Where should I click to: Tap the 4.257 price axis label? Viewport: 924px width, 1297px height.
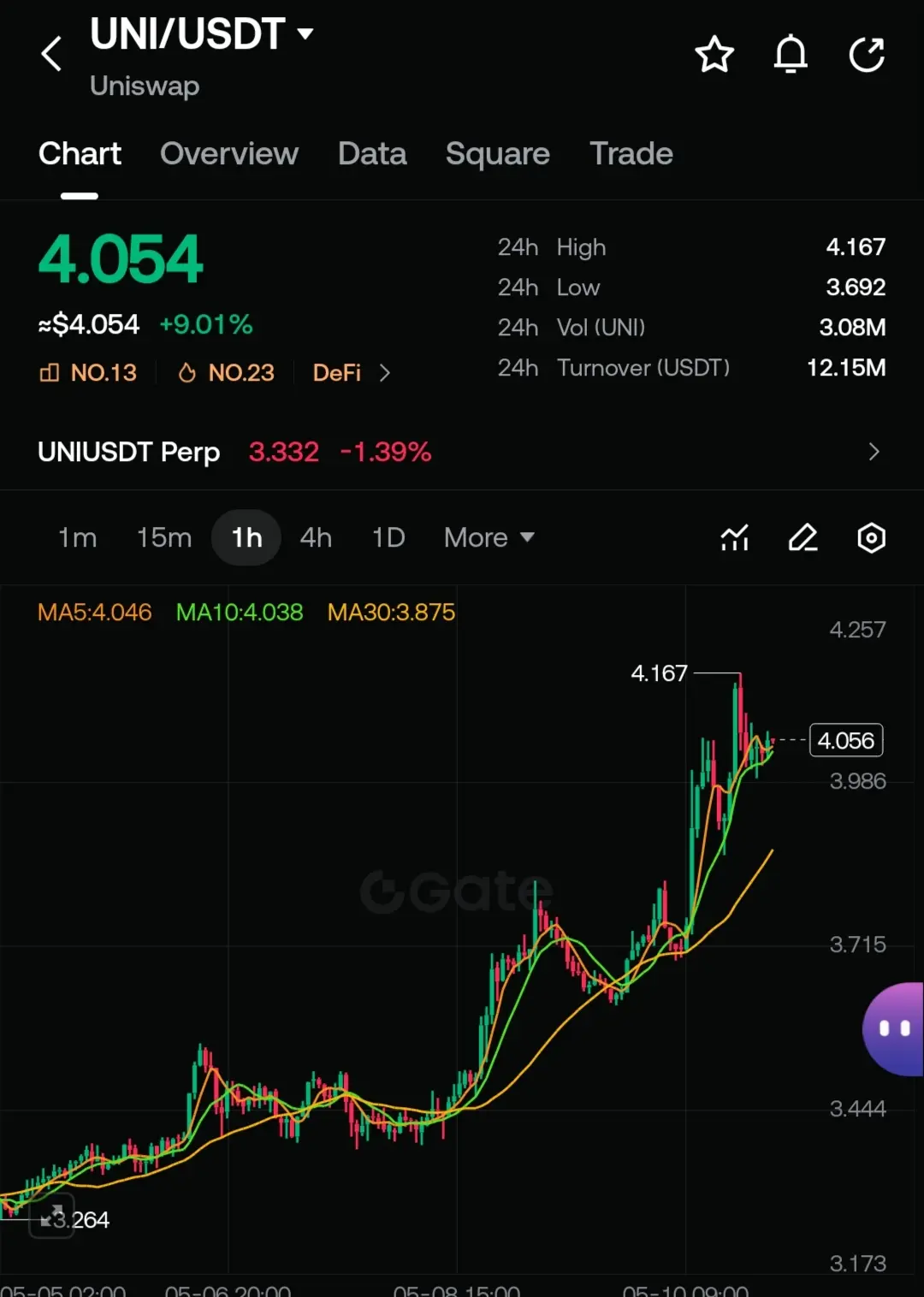[857, 630]
